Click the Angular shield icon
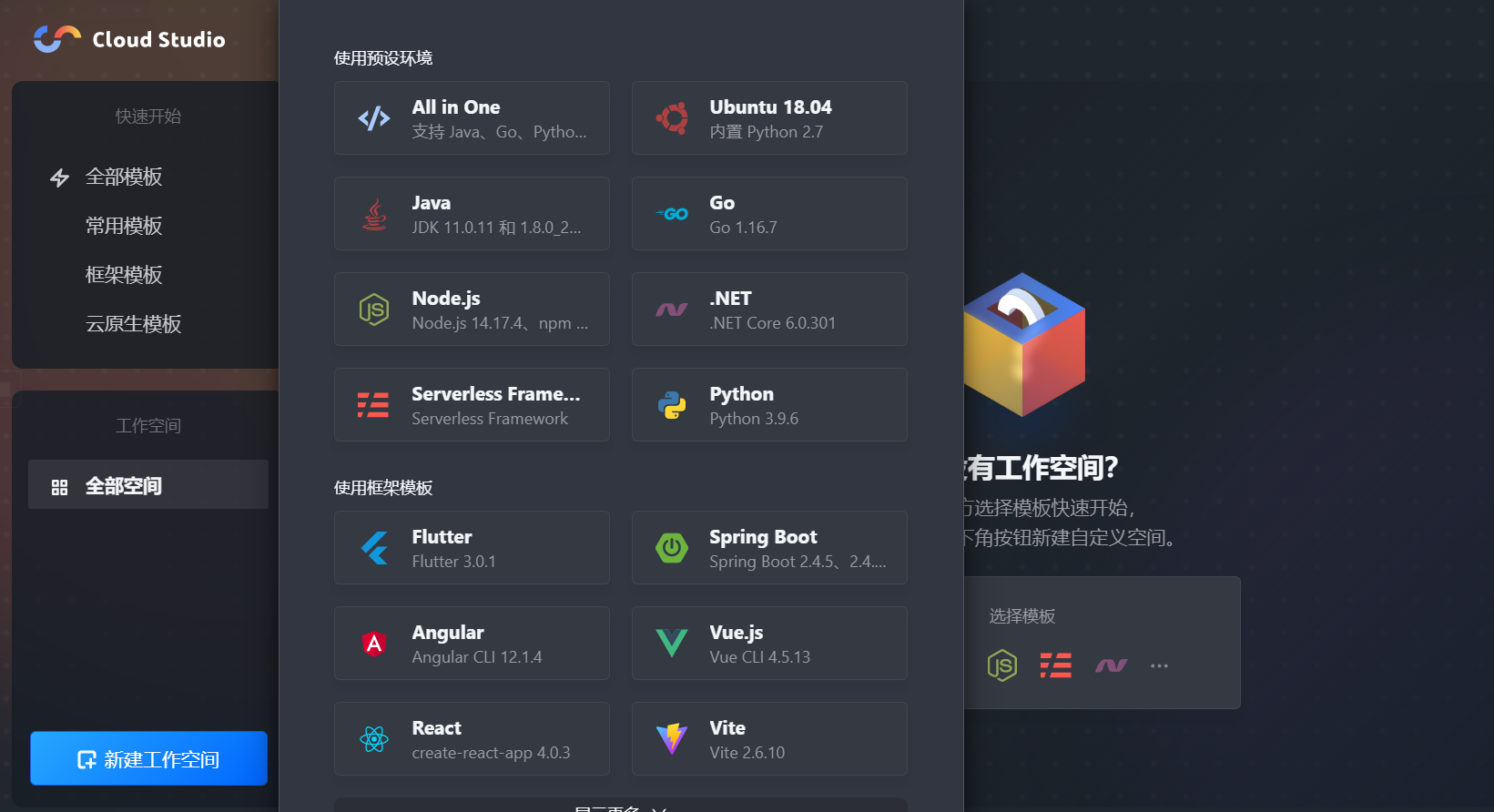 (374, 644)
